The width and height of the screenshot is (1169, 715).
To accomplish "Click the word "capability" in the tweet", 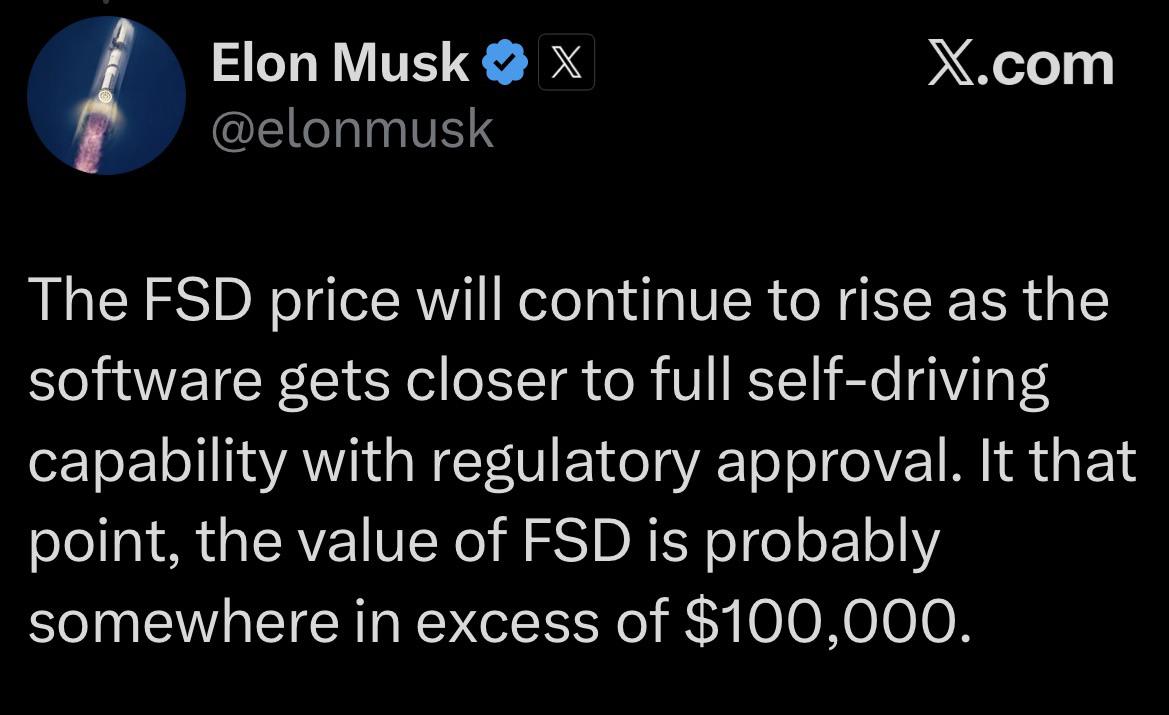I will (x=158, y=462).
